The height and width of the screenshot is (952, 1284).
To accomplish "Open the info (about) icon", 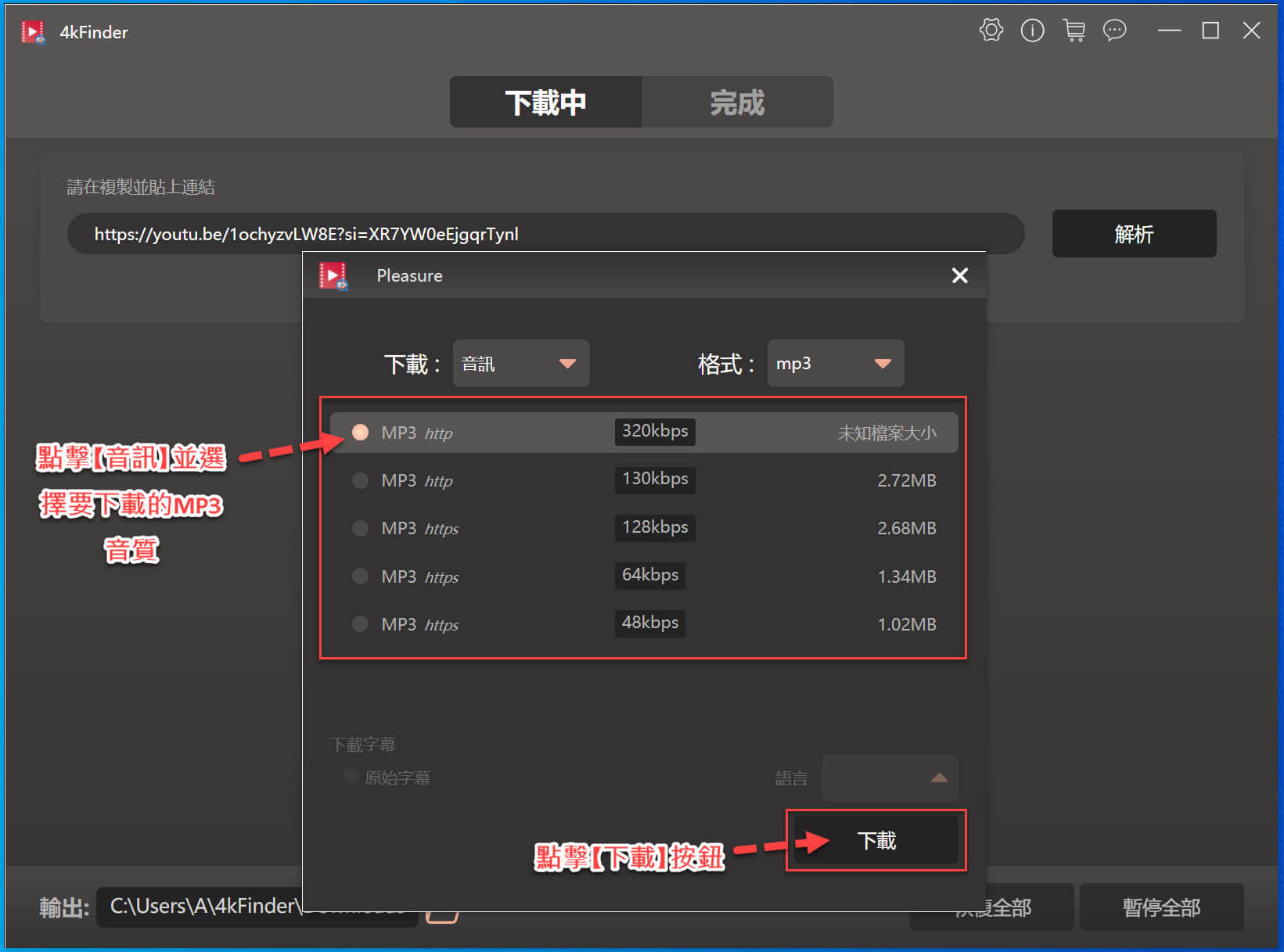I will pyautogui.click(x=1032, y=31).
